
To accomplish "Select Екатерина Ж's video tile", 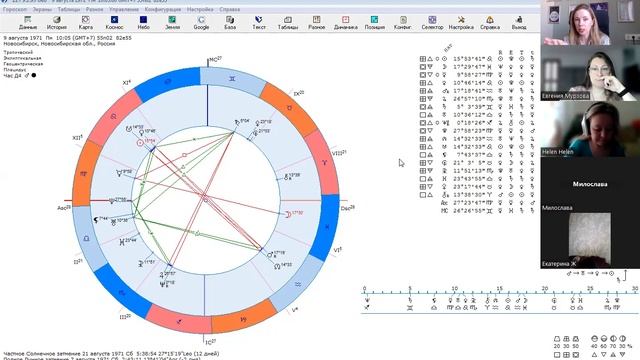I will tap(590, 240).
